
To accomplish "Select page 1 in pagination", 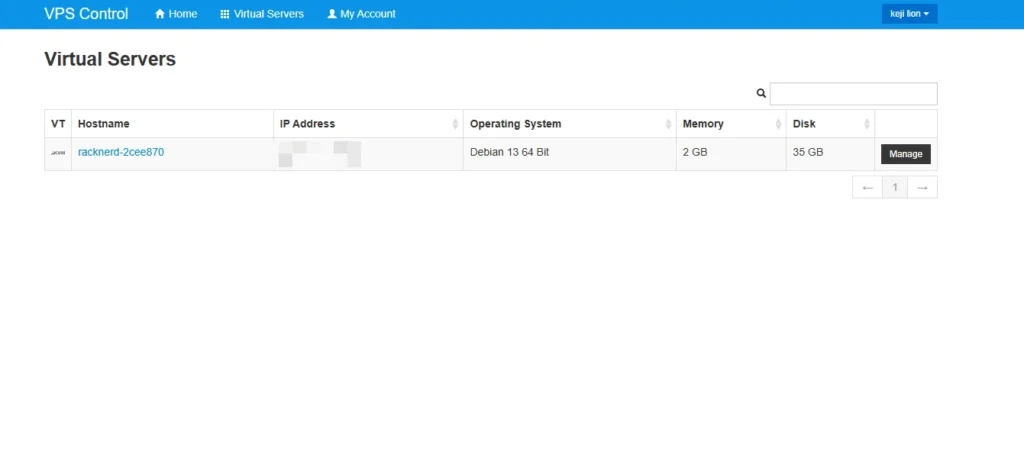I will click(895, 187).
